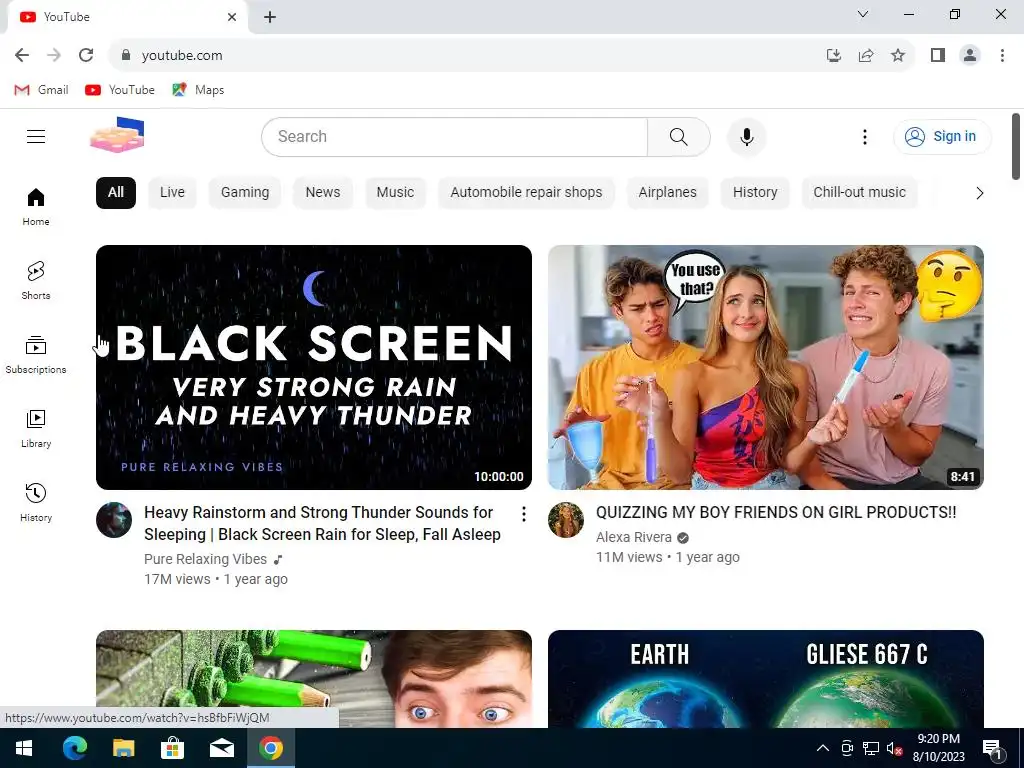1024x768 pixels.
Task: Open History in the sidebar
Action: tap(36, 503)
